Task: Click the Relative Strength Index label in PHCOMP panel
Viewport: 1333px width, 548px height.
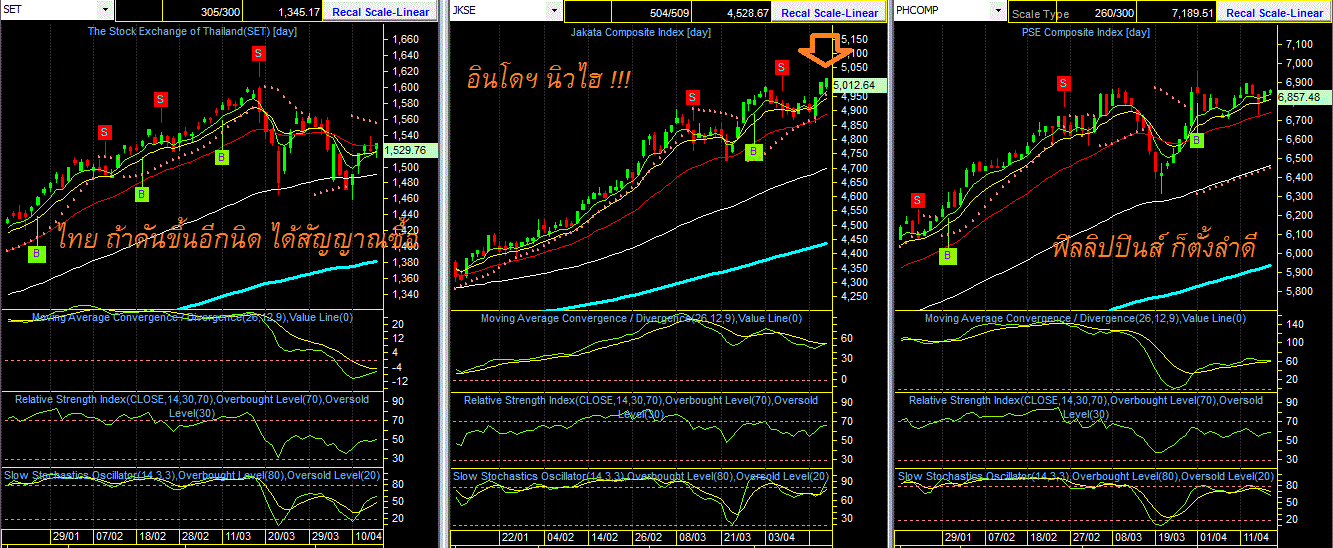Action: (1085, 406)
